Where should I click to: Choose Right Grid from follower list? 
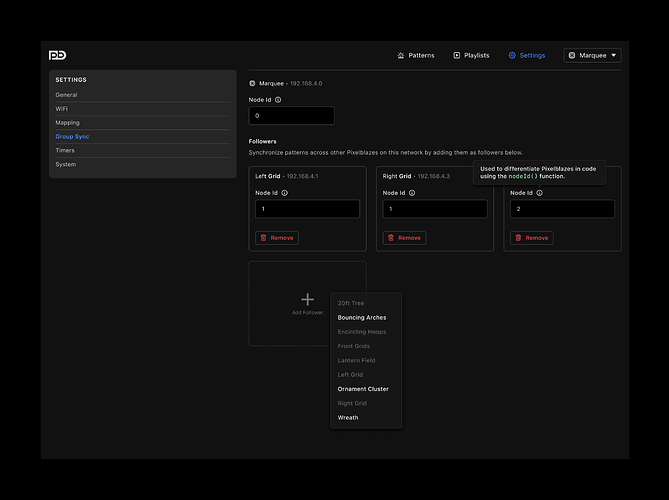[x=366, y=403]
